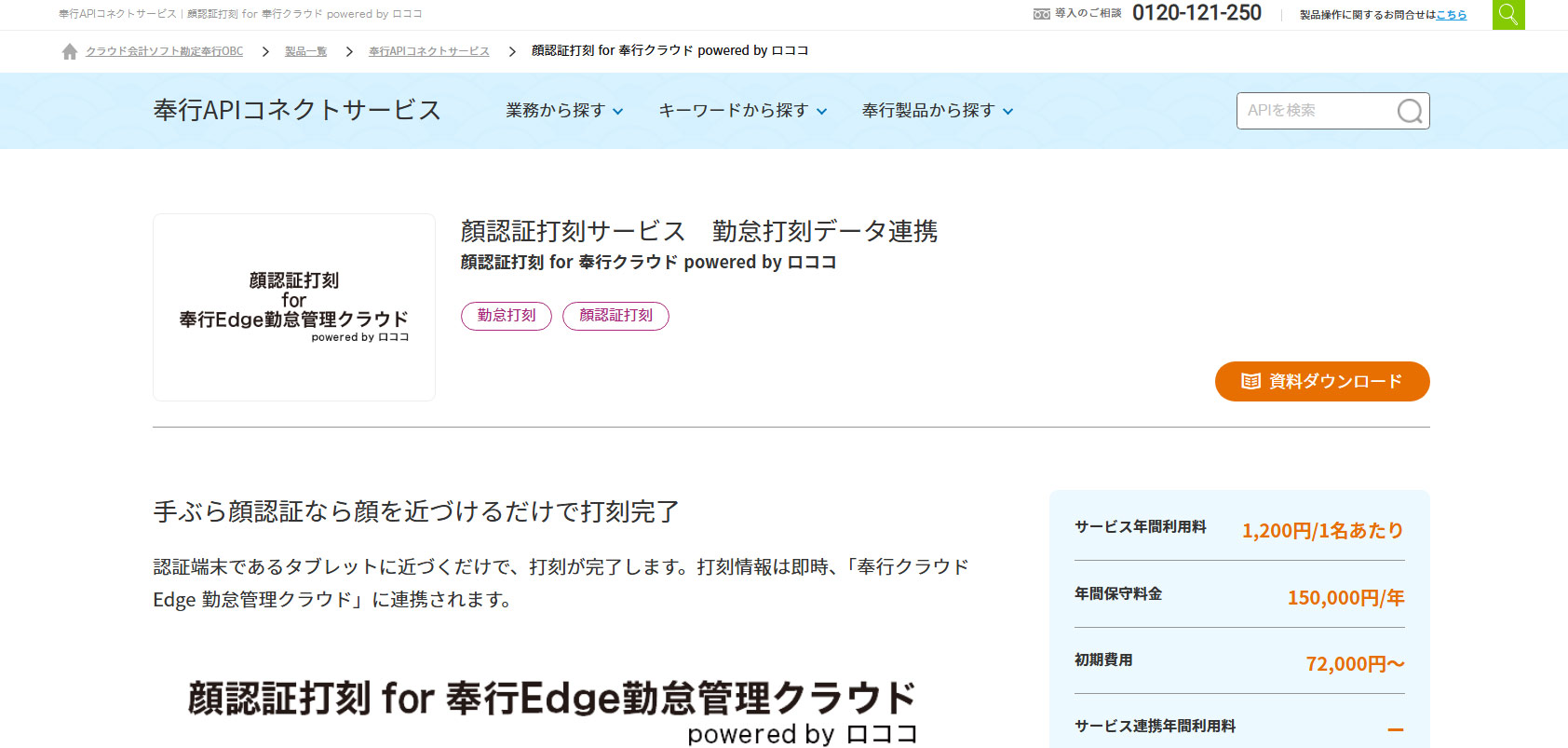Viewport: 1568px width, 748px height.
Task: Click the large 顔認証打刻 for 奉行Edge banner image
Action: click(x=553, y=712)
